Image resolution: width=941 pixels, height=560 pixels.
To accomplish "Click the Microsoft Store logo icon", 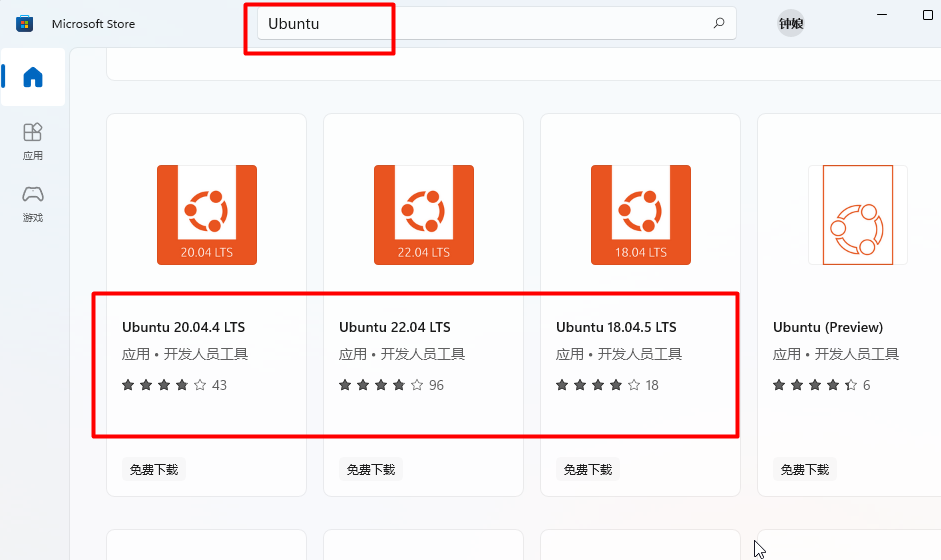I will (25, 23).
